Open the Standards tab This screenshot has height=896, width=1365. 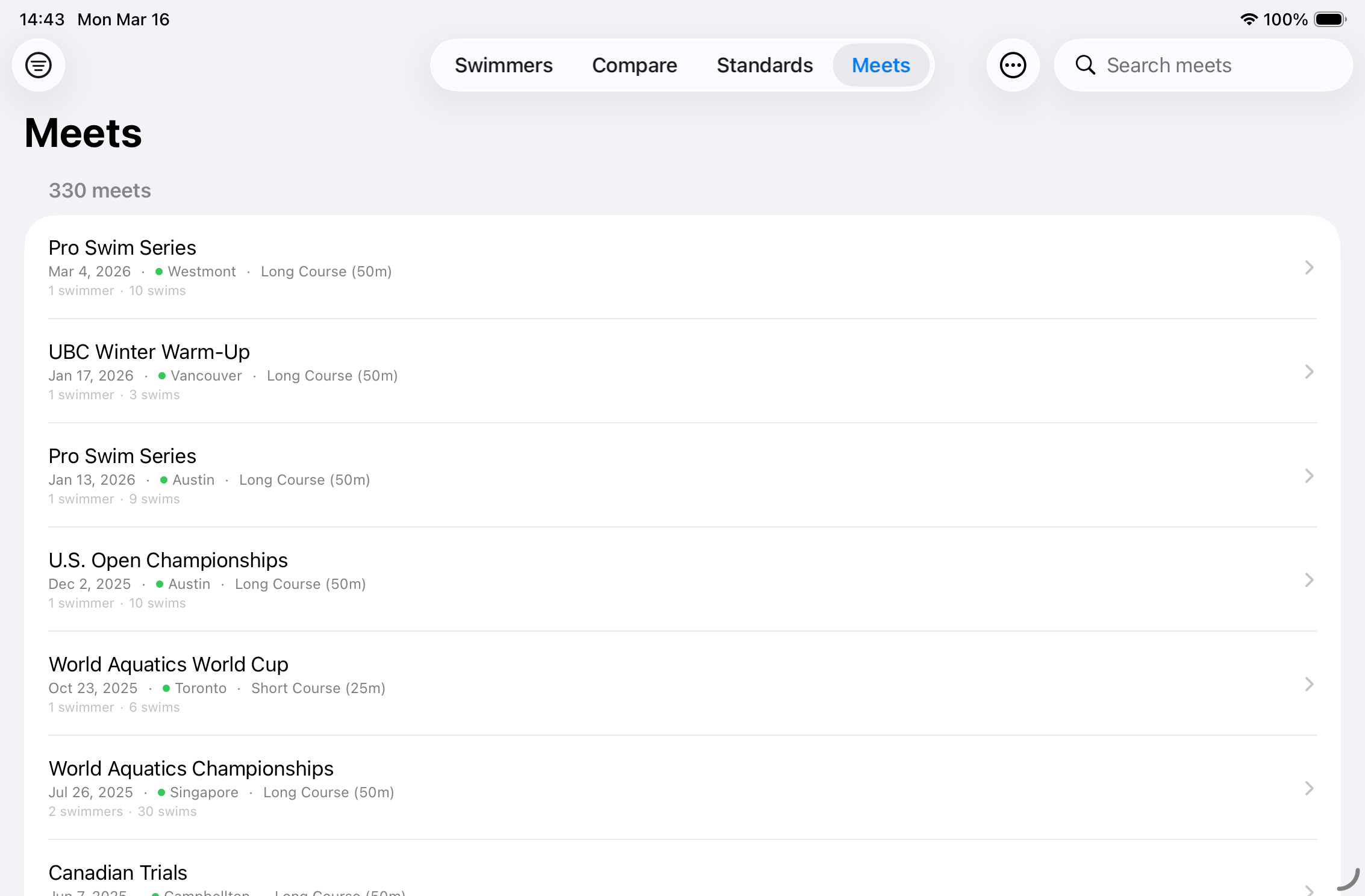click(x=764, y=65)
